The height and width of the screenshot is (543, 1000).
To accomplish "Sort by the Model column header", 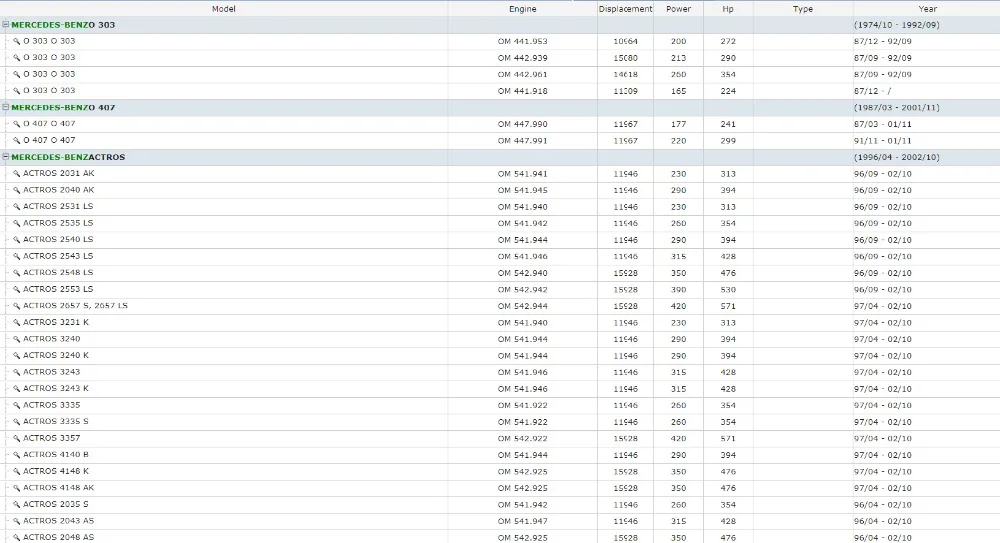I will point(223,9).
